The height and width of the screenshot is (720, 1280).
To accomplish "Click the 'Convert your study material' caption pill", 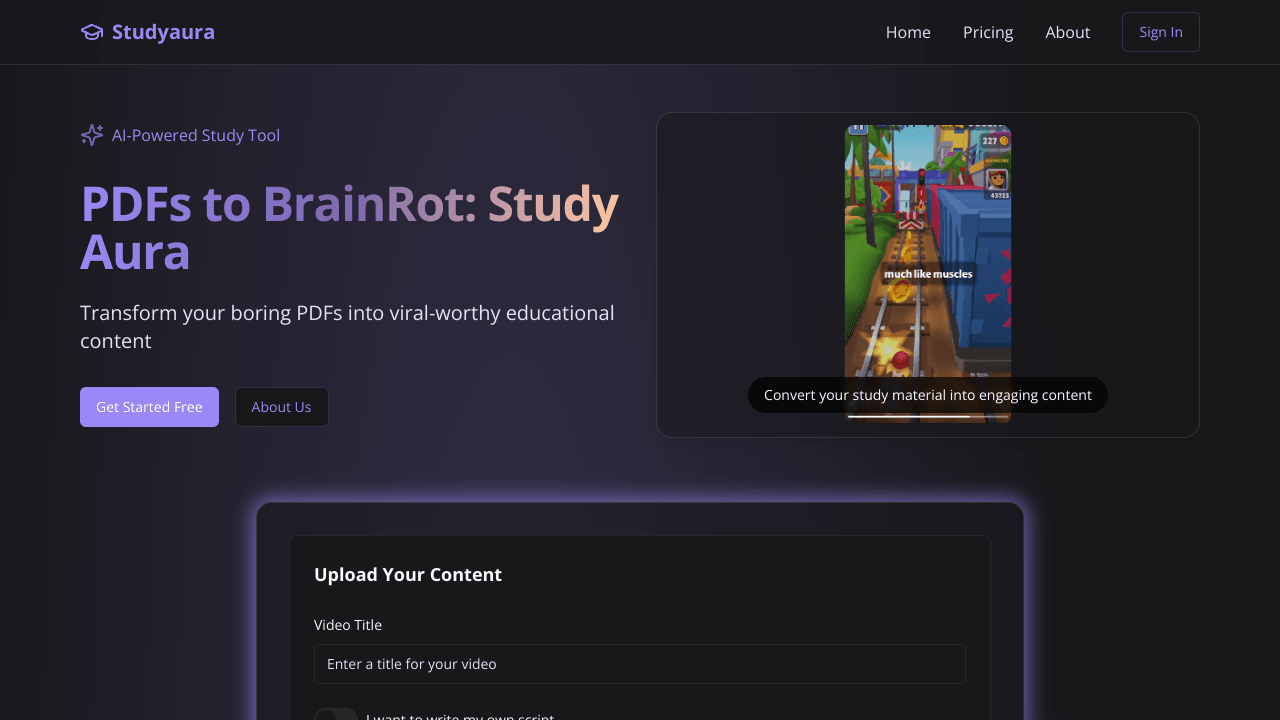I will [x=928, y=394].
